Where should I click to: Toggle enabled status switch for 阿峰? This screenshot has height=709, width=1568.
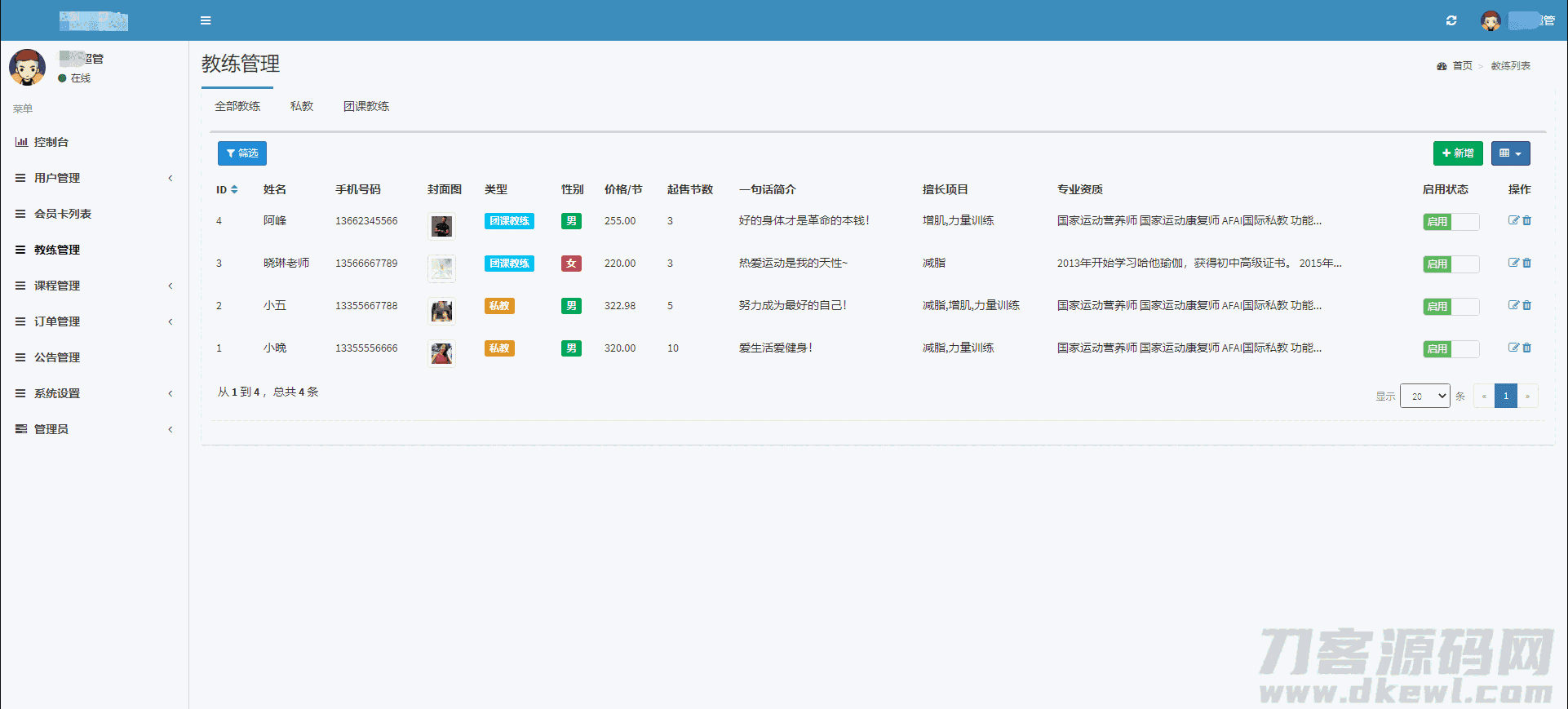coord(1451,222)
